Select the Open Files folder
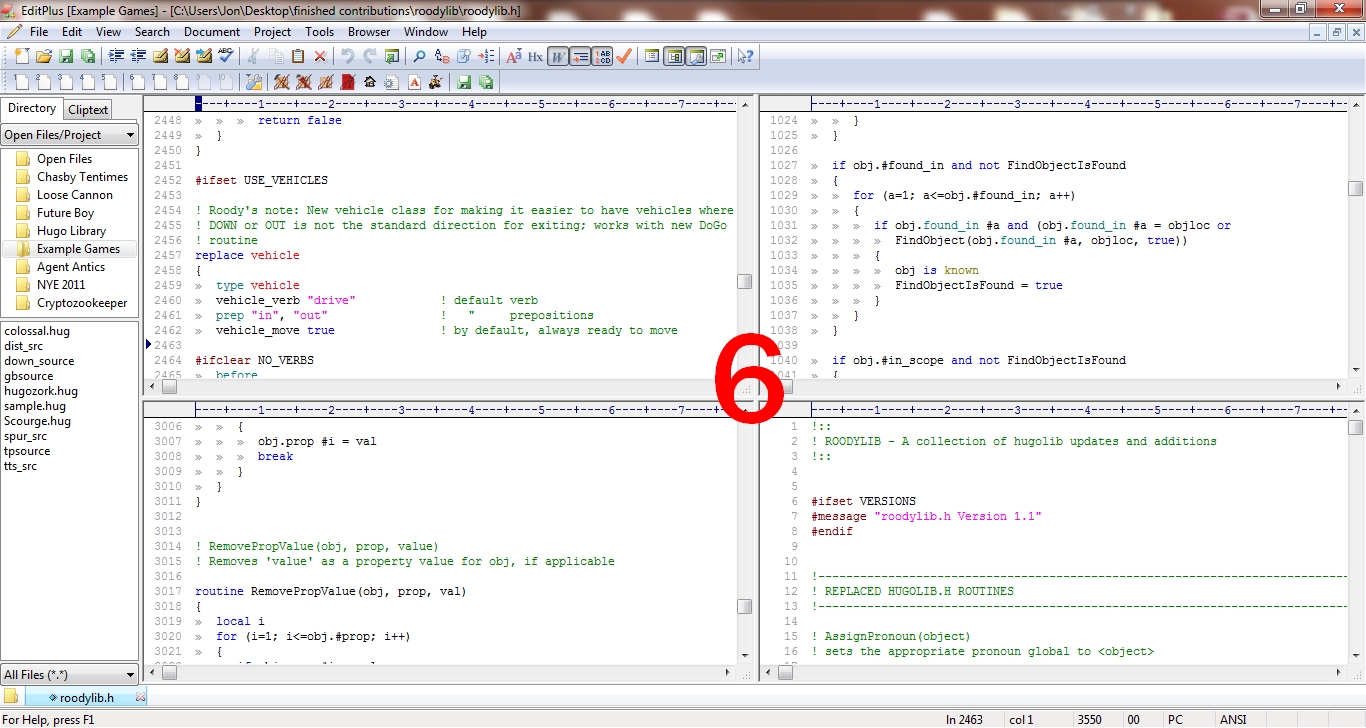The height and width of the screenshot is (728, 1366). coord(64,159)
